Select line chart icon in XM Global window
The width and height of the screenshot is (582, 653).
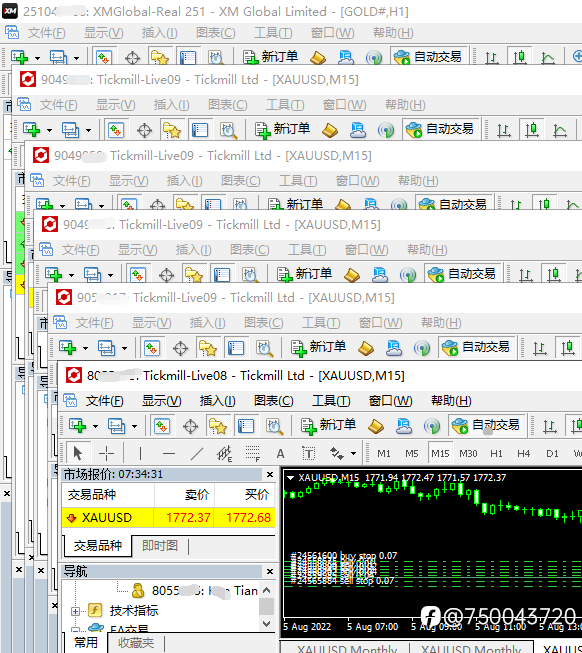(547, 57)
